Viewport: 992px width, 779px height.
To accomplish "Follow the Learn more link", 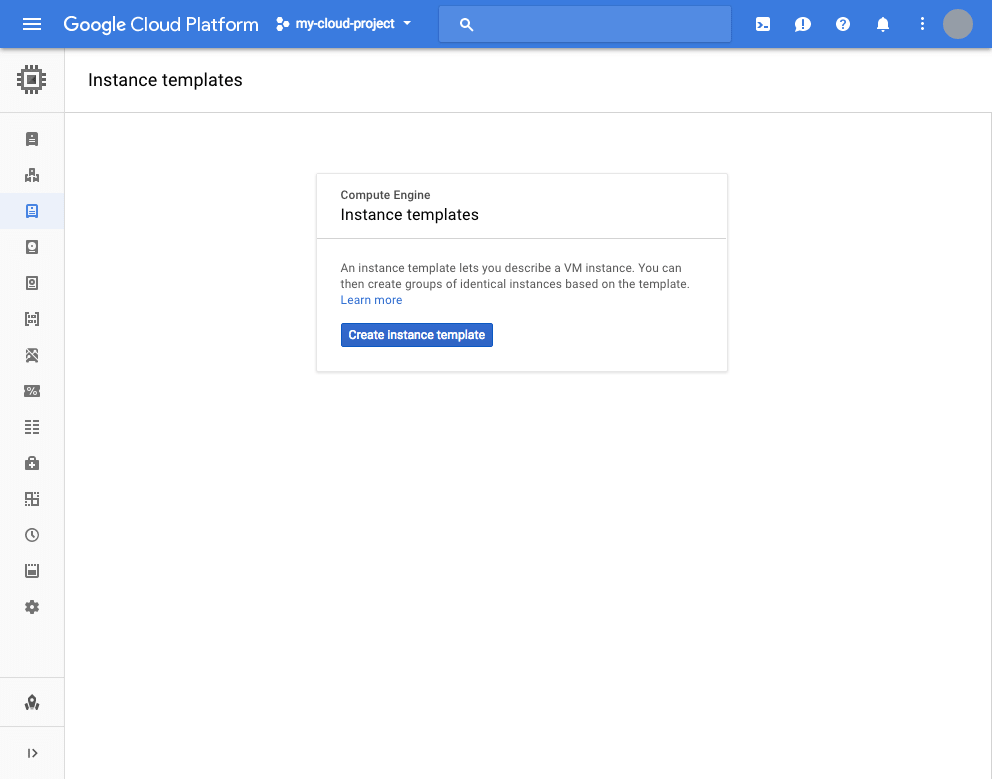I will 371,300.
